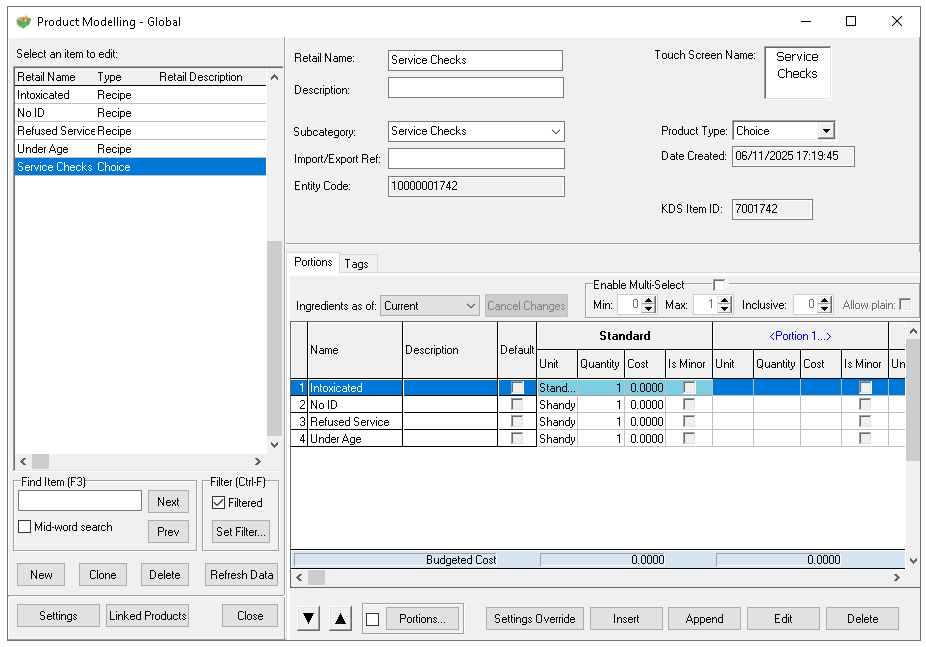Click the move down arrow button
The width and height of the screenshot is (926, 647).
click(x=309, y=619)
